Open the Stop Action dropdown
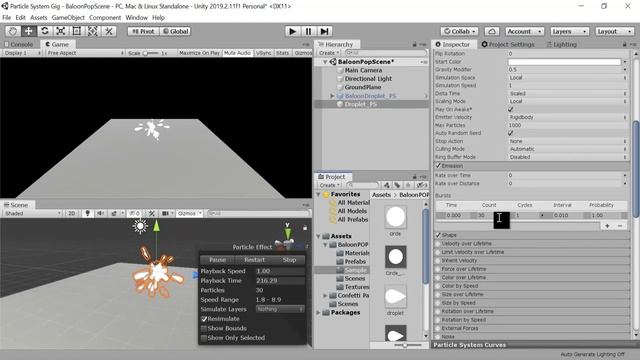The height and width of the screenshot is (360, 640). tap(568, 141)
